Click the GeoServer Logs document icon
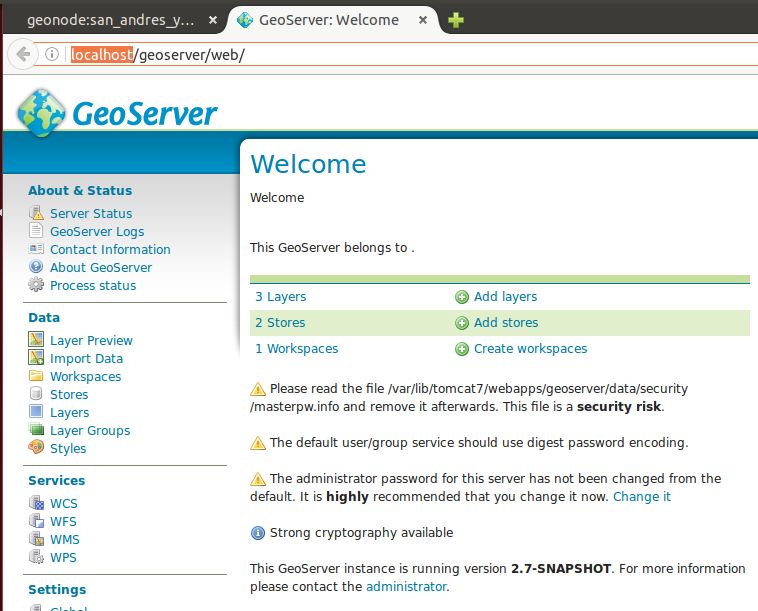The image size is (758, 611). 36,231
